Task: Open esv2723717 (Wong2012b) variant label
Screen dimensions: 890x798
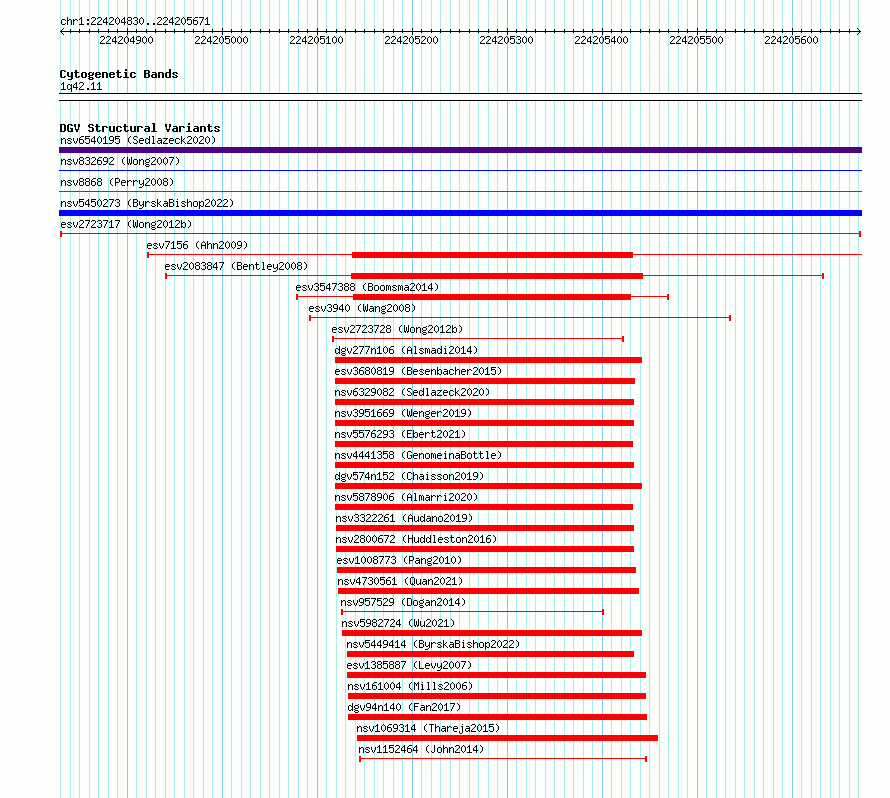Action: click(x=126, y=224)
